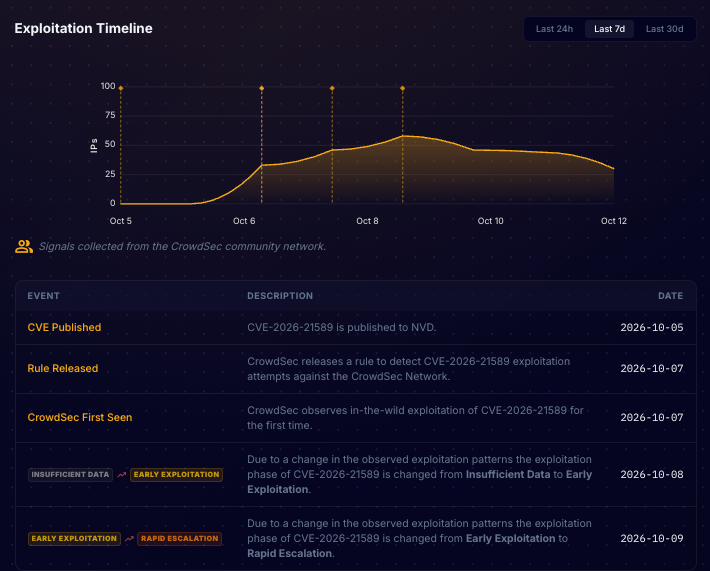Switch to the Last 24h range
Image resolution: width=710 pixels, height=571 pixels.
click(554, 29)
